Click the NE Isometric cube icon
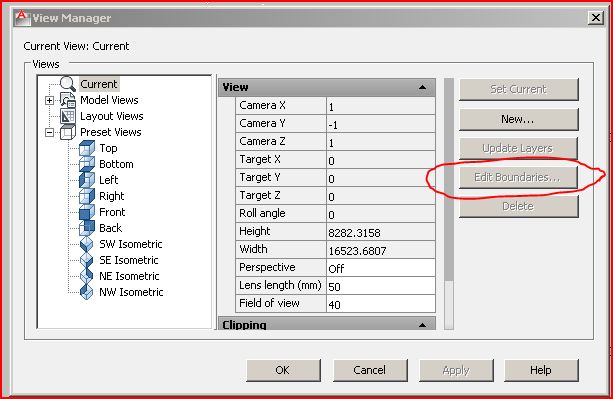Screen dimensions: 613x399 pyautogui.click(x=86, y=276)
